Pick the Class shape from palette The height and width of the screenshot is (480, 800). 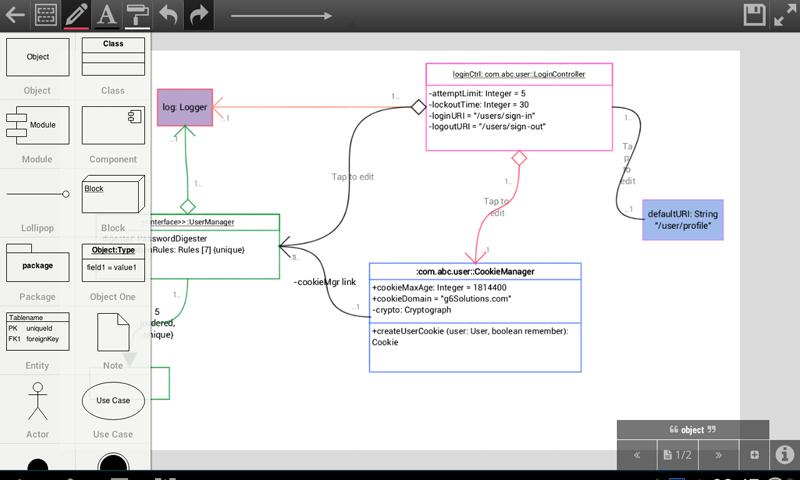pos(113,56)
